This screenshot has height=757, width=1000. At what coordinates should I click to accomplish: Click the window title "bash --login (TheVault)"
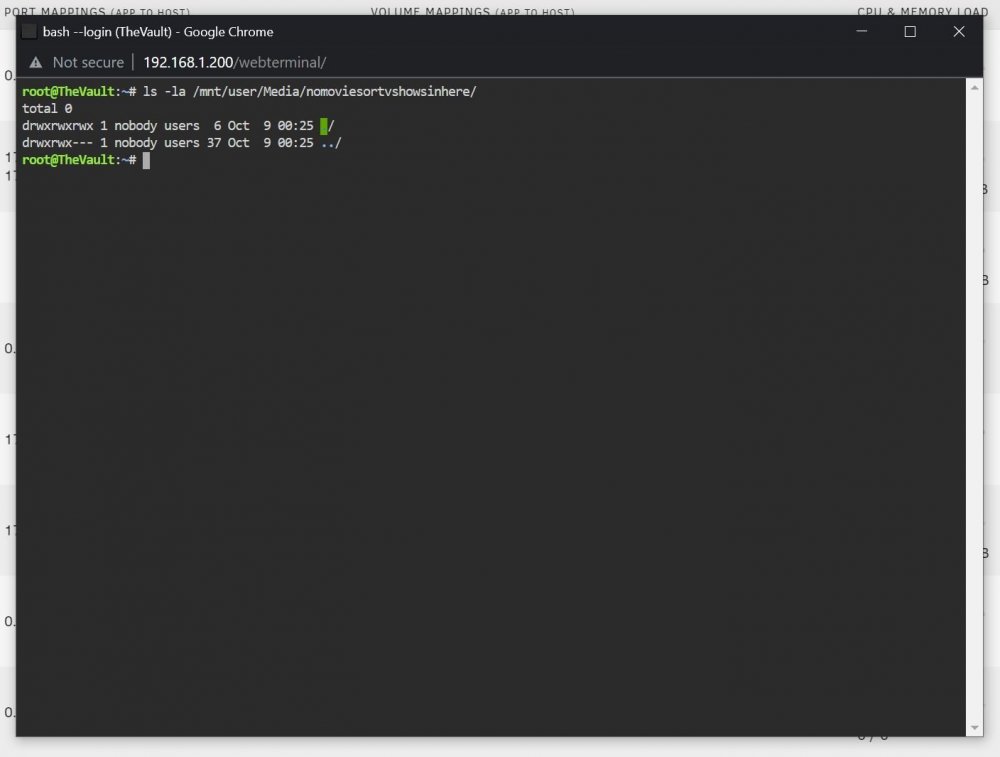[107, 32]
